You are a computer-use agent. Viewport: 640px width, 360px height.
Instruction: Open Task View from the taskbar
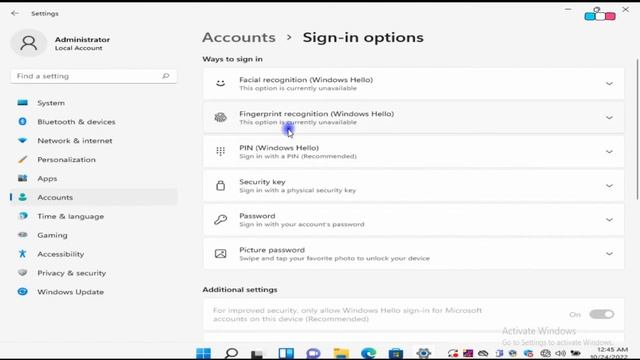click(257, 353)
